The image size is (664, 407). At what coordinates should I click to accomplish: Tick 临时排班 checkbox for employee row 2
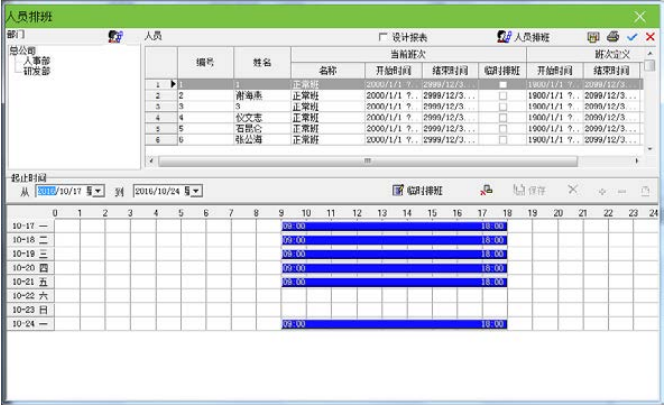[502, 95]
